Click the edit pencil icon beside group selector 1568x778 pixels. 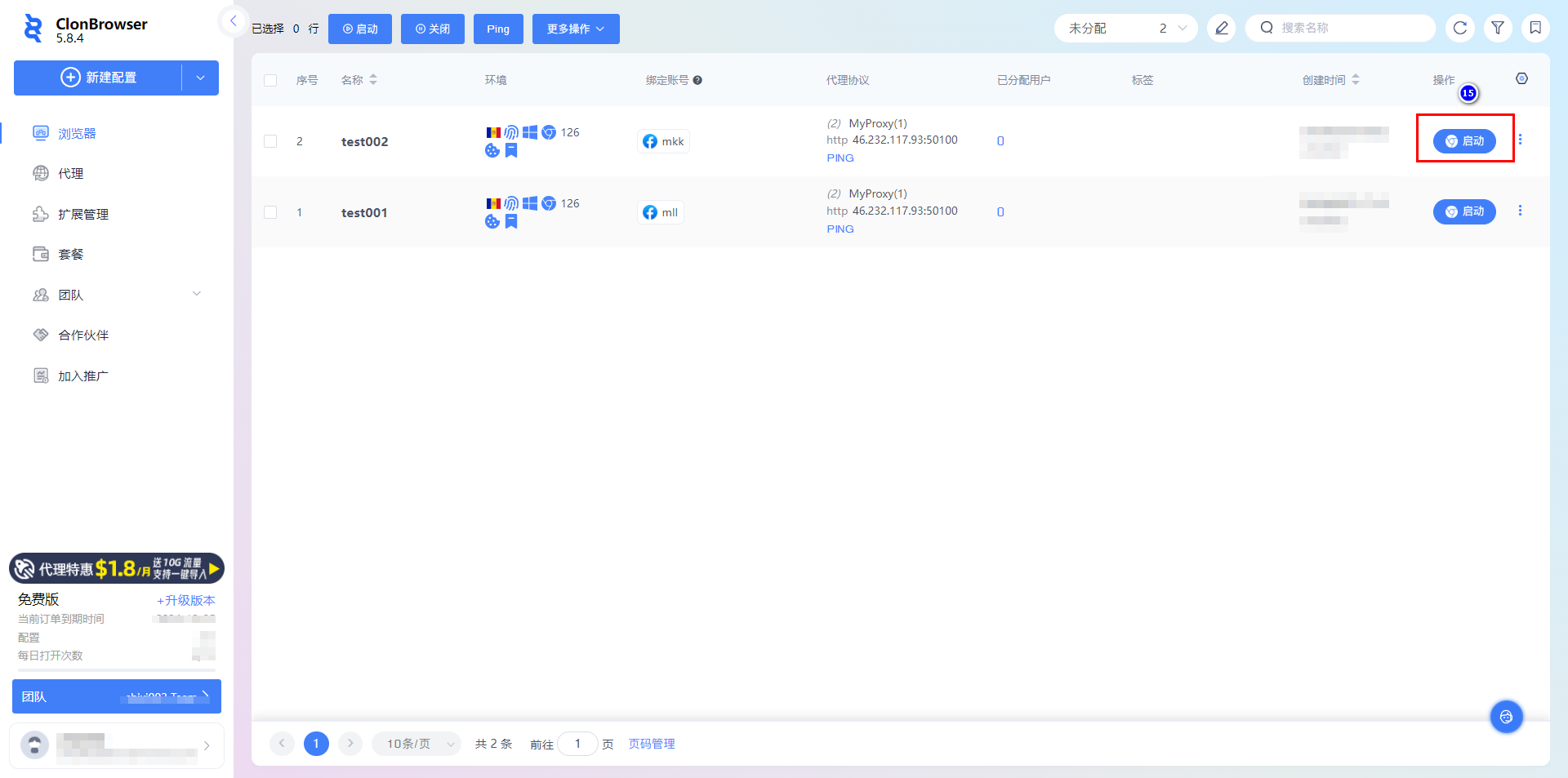tap(1222, 29)
